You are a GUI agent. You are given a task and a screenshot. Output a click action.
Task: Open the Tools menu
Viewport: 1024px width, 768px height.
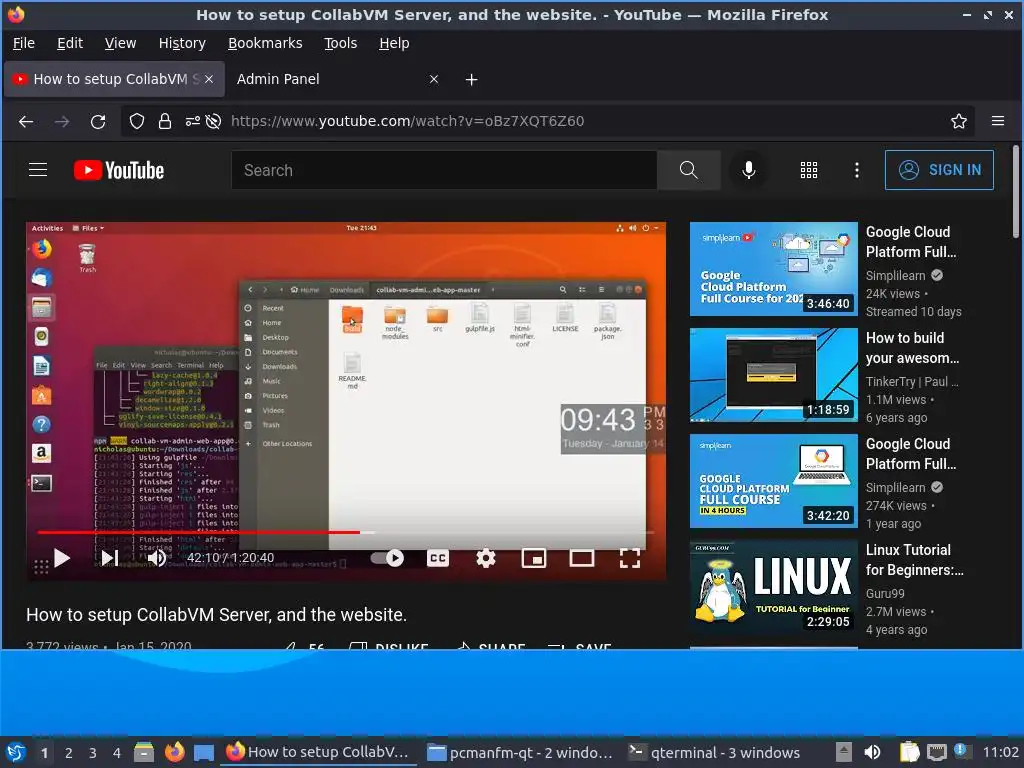[x=340, y=43]
